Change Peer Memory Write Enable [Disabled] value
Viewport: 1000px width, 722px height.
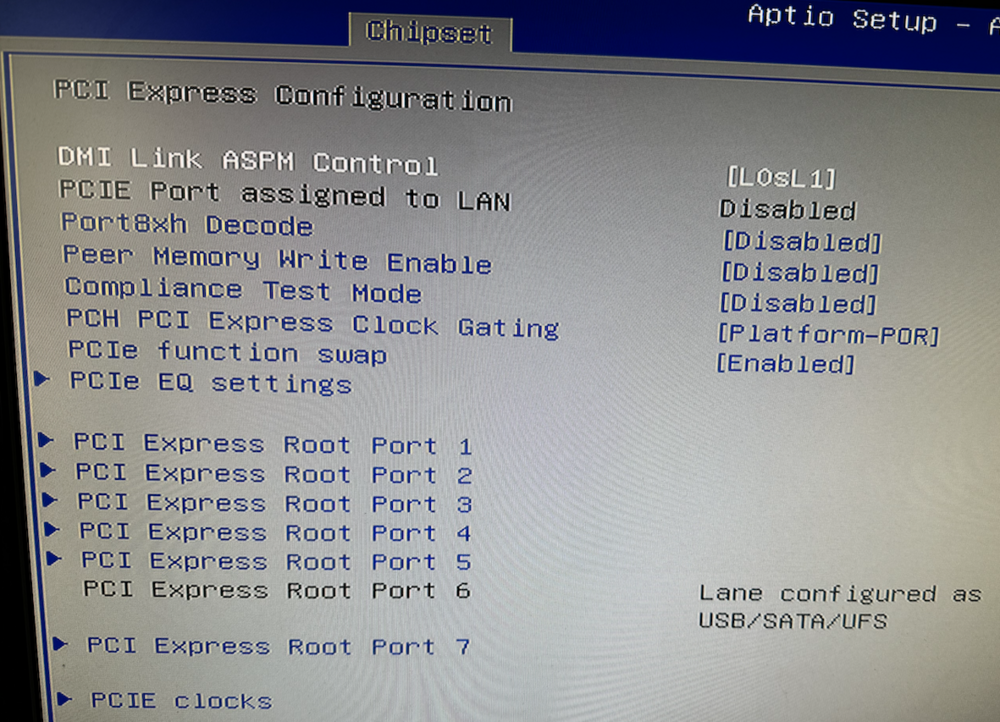coord(800,272)
